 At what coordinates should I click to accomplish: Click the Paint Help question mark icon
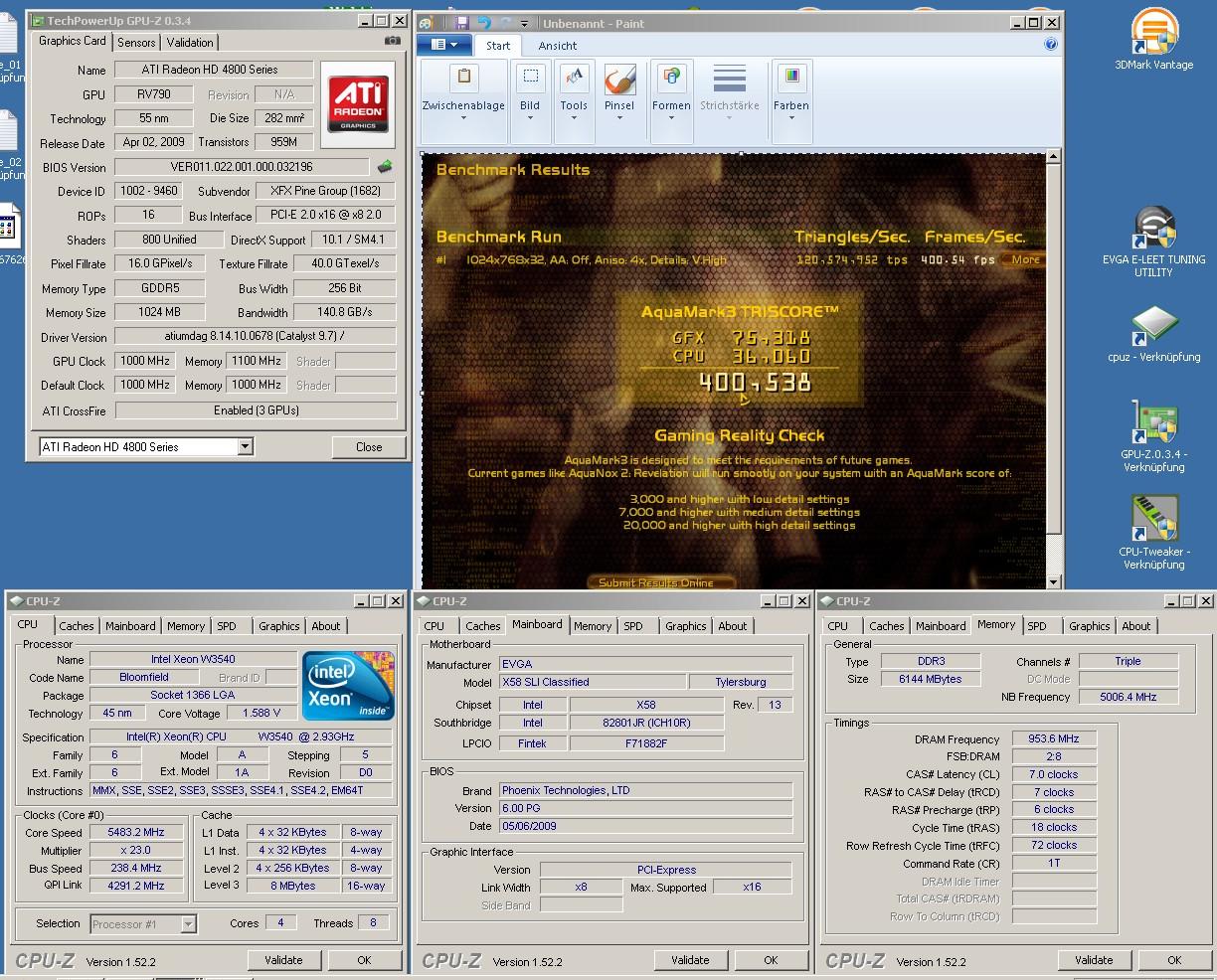click(x=1051, y=45)
